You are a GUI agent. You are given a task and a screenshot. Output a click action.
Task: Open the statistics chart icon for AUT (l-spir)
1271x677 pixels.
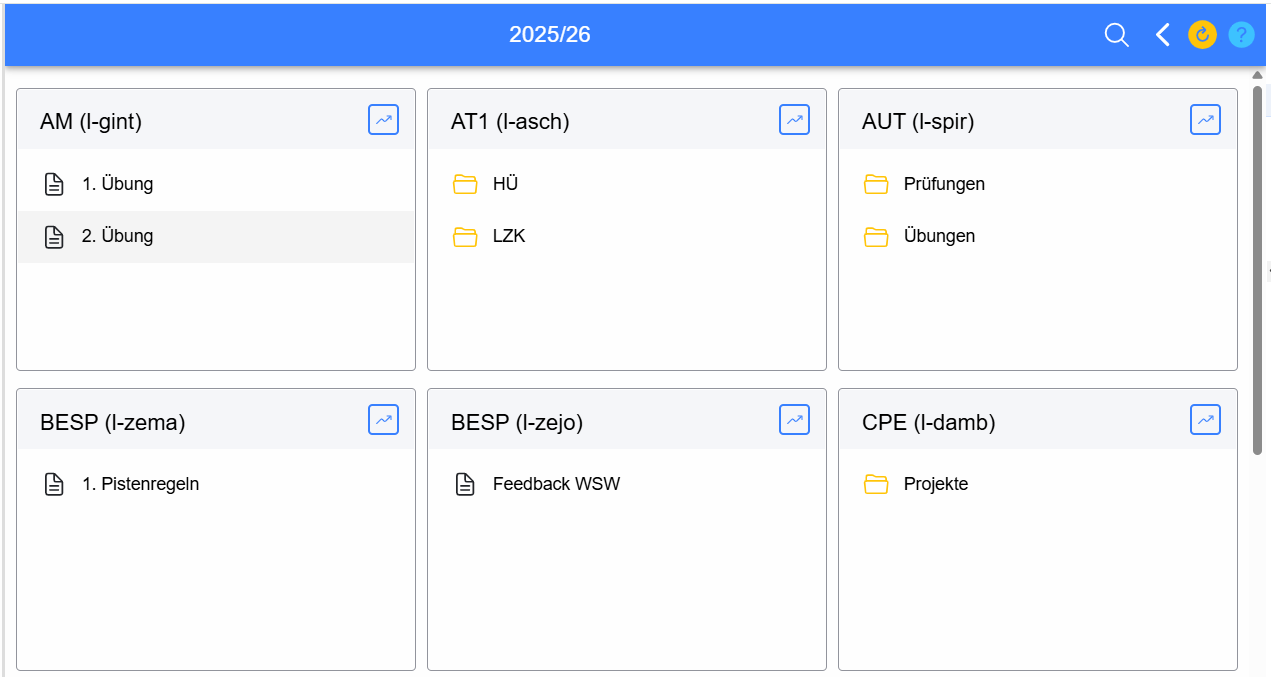pyautogui.click(x=1205, y=120)
